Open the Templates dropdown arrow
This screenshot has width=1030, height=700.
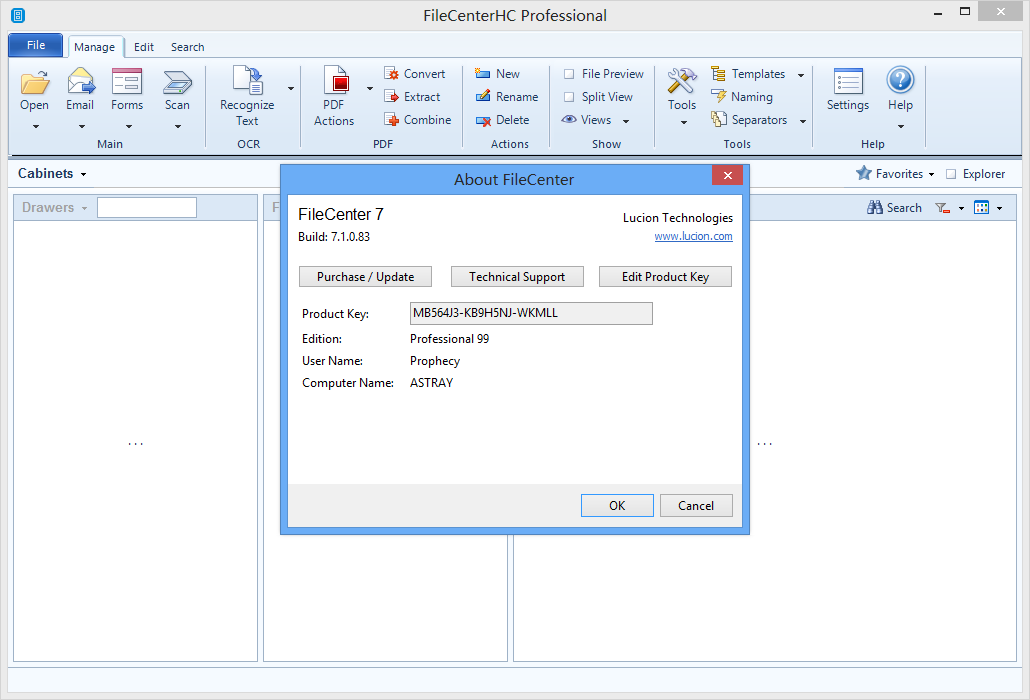point(801,76)
